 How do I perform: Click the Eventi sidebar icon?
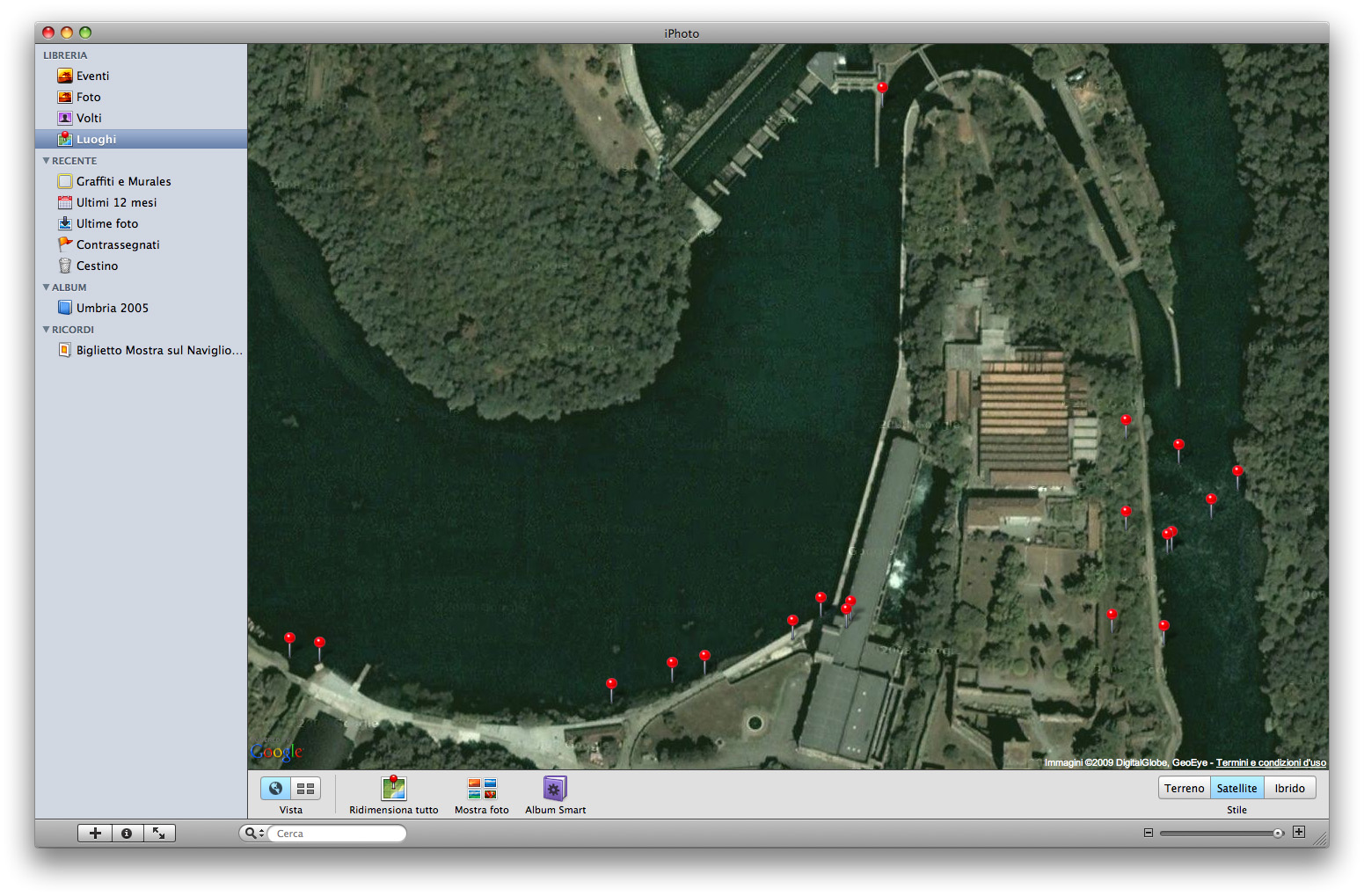[x=65, y=76]
